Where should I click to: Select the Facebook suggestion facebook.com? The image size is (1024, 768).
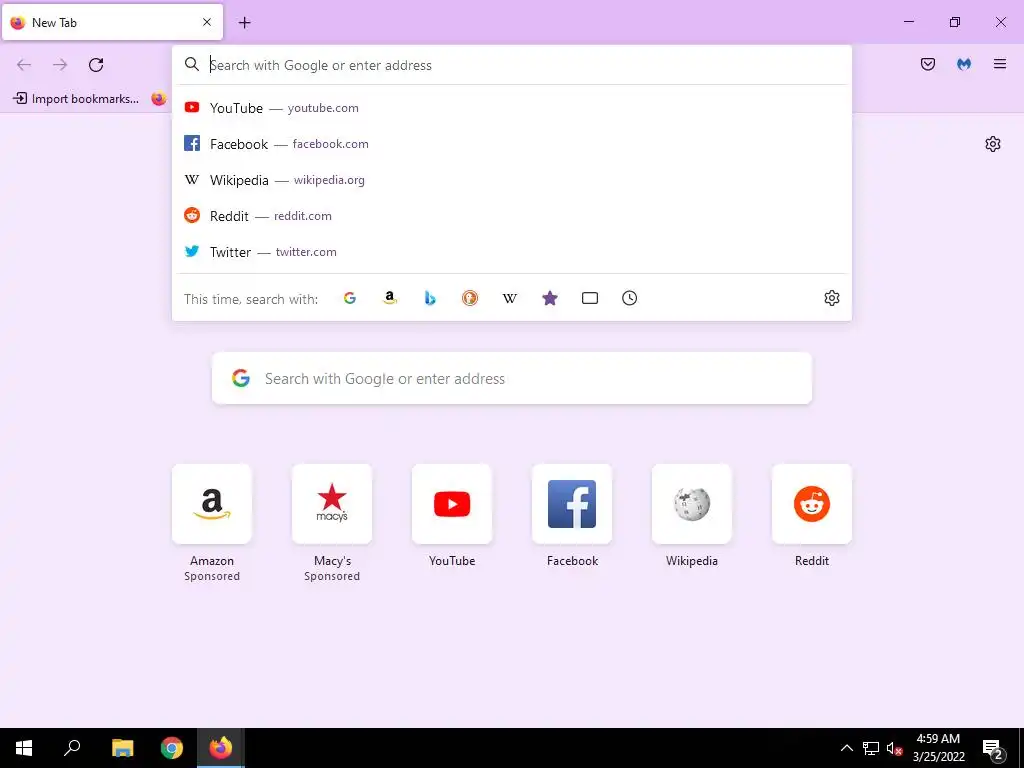512,144
